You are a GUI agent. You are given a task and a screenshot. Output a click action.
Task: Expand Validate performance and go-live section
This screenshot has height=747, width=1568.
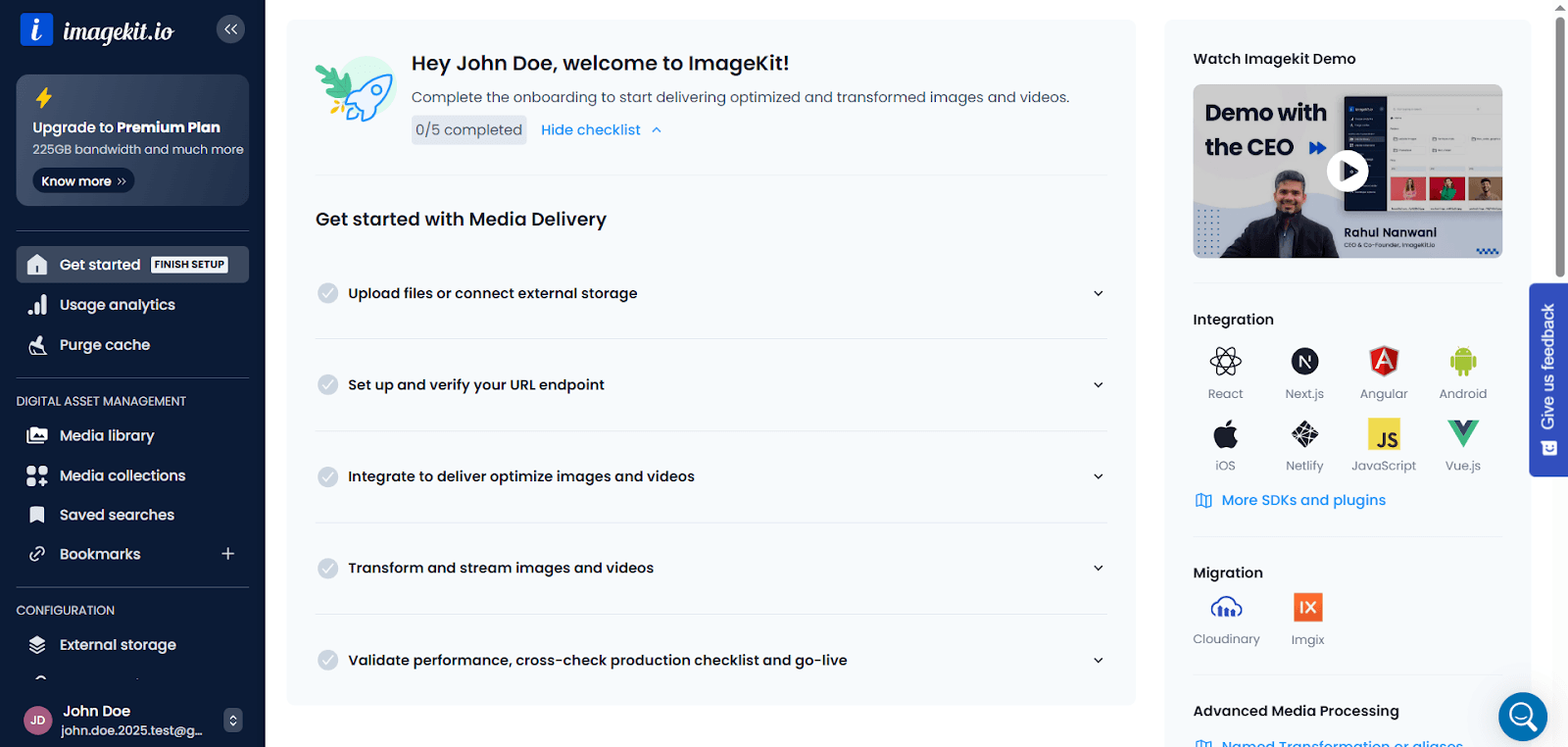(x=1098, y=661)
